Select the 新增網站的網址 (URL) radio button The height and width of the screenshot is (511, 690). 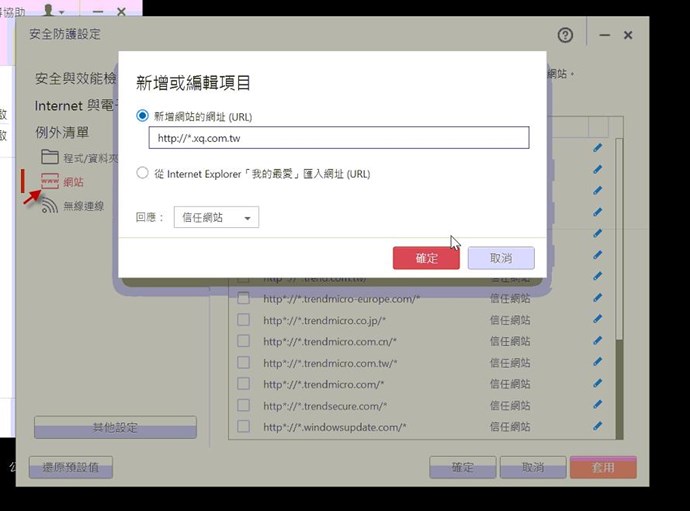click(142, 116)
